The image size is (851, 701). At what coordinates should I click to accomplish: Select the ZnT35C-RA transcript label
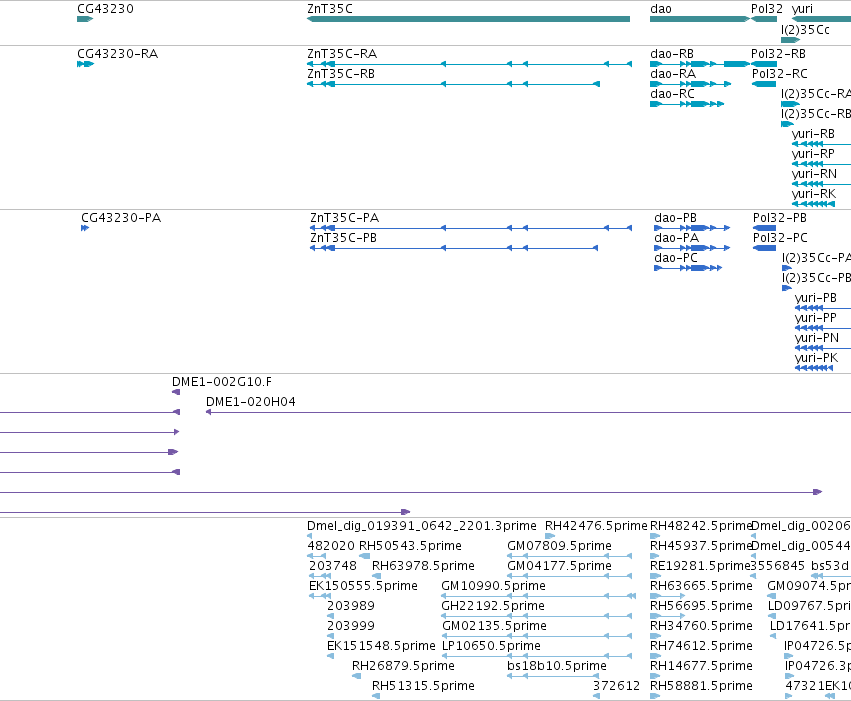click(x=342, y=54)
